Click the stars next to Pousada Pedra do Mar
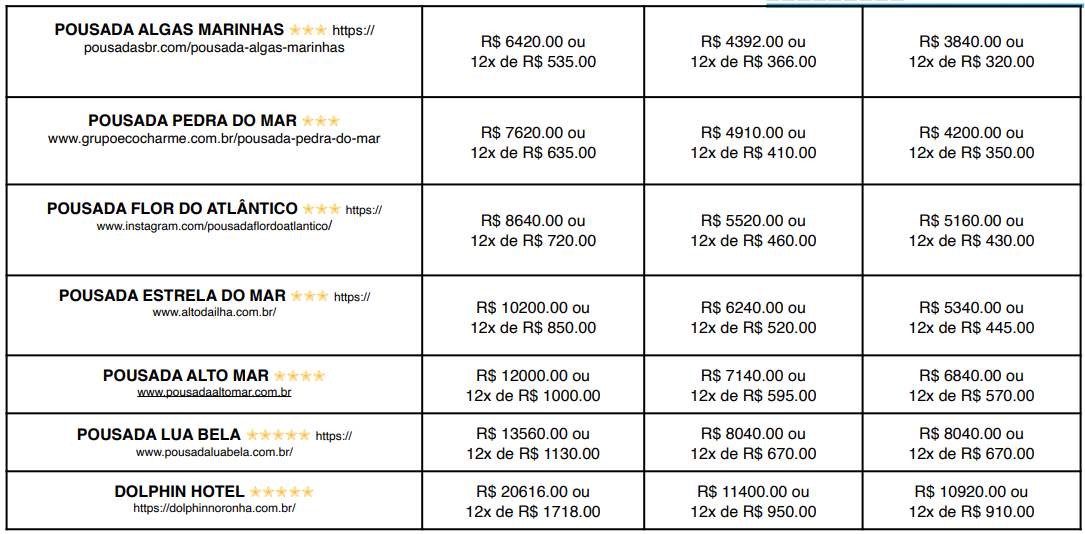Image resolution: width=1085 pixels, height=534 pixels. click(320, 121)
